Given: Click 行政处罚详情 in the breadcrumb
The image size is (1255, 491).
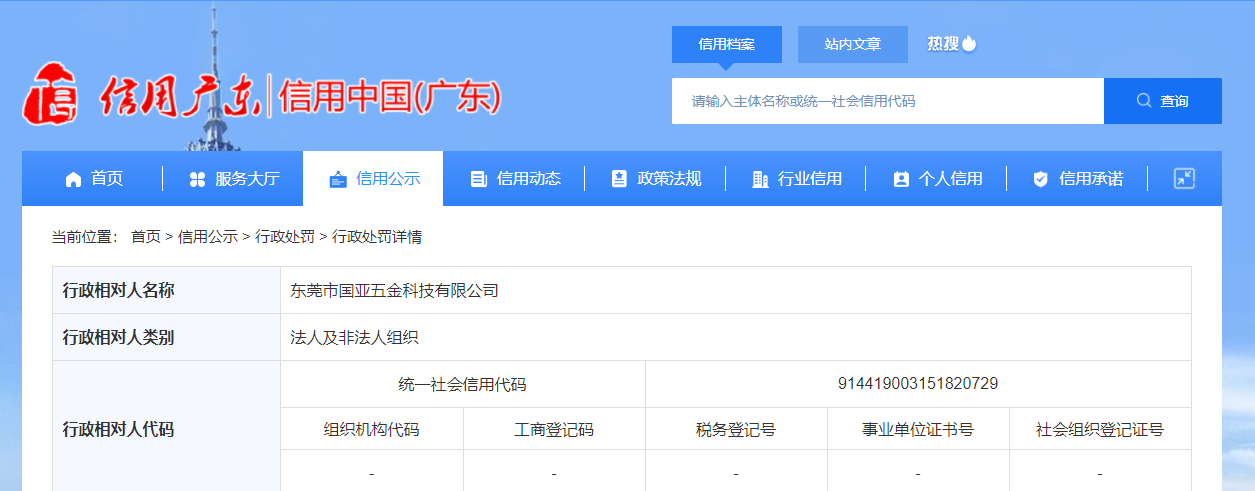Looking at the screenshot, I should click(377, 237).
